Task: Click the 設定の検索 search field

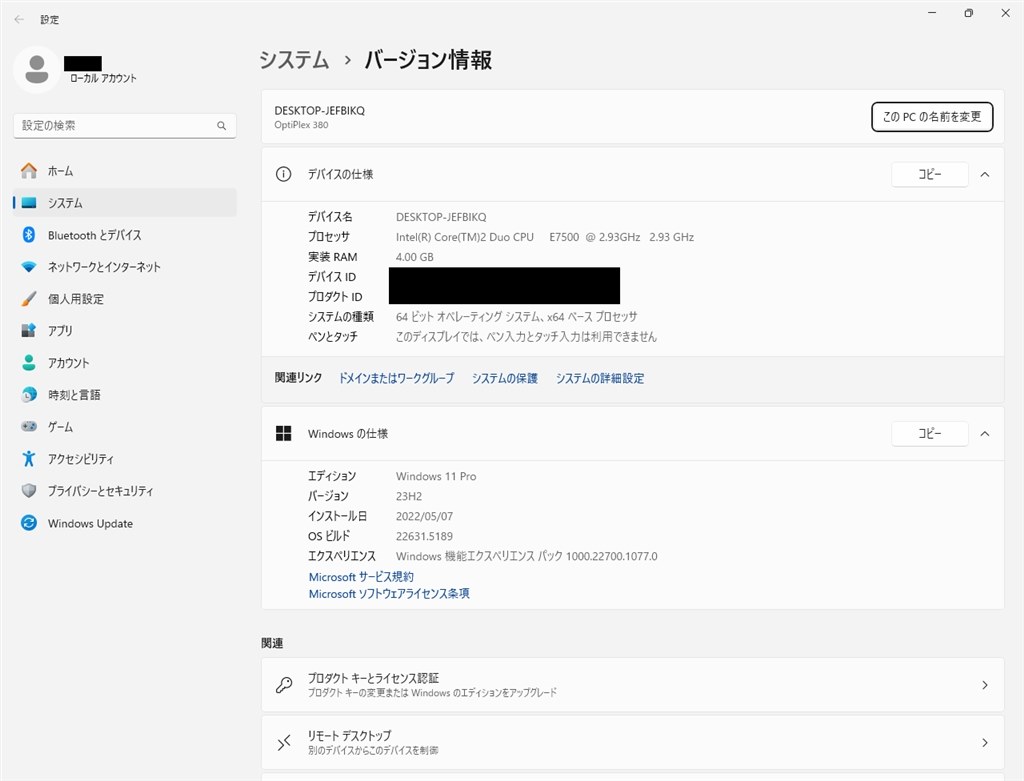Action: click(125, 125)
